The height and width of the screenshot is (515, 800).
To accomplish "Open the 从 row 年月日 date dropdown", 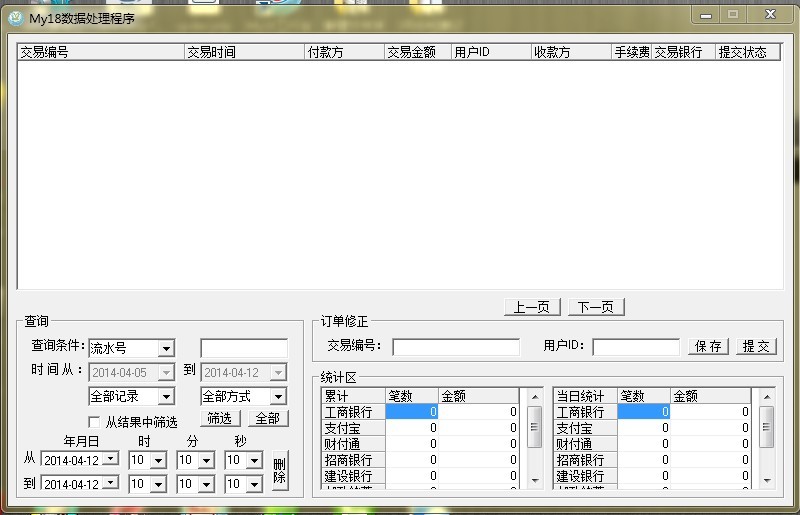I will [110, 459].
